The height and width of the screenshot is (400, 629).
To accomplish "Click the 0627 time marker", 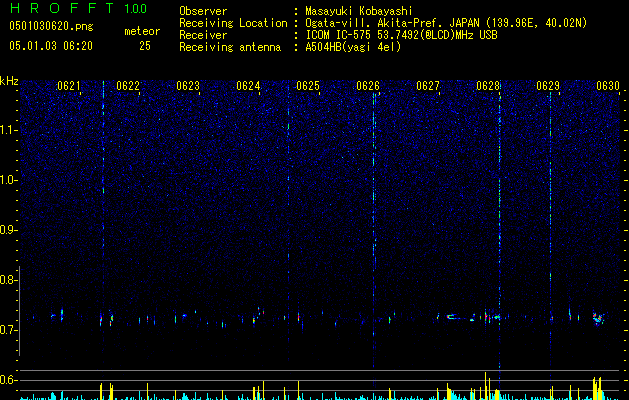I will click(x=428, y=86).
